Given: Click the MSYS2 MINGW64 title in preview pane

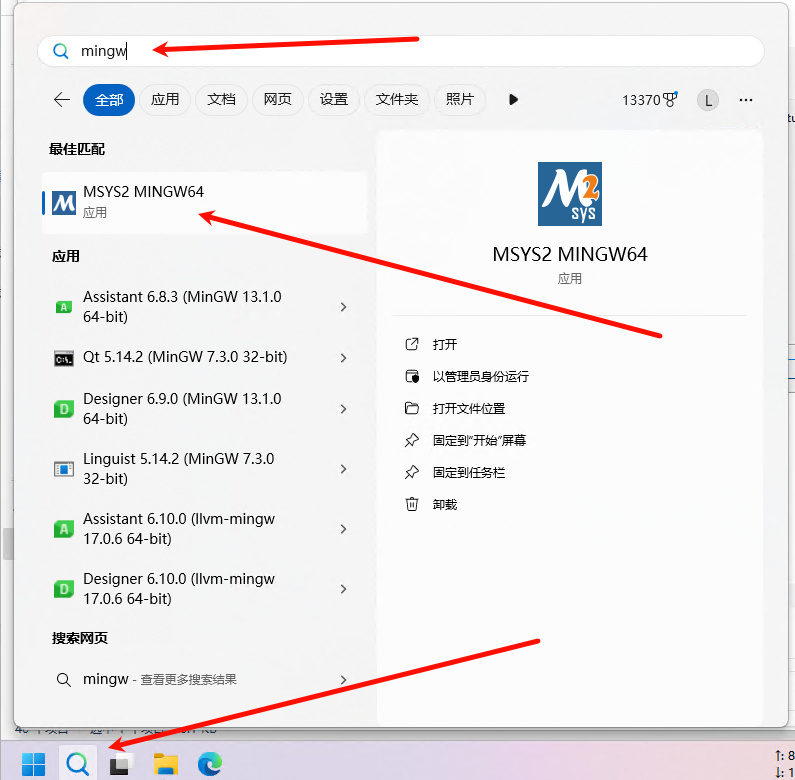Looking at the screenshot, I should tap(569, 254).
